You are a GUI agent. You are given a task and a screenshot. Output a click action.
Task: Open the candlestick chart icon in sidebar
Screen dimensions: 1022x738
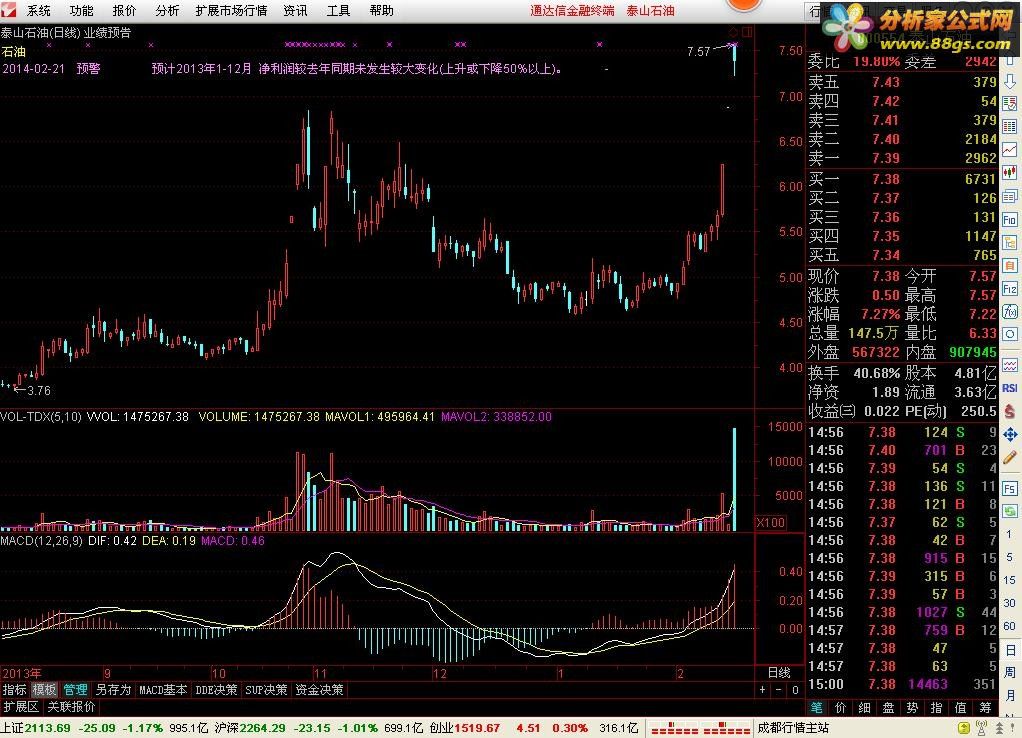pos(1010,173)
